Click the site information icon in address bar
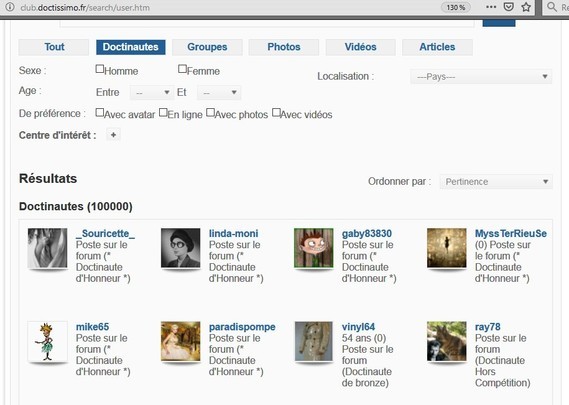 pos(10,7)
